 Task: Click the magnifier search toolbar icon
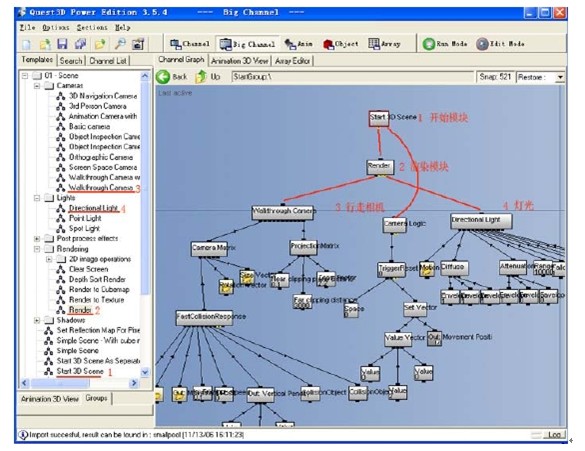(120, 44)
